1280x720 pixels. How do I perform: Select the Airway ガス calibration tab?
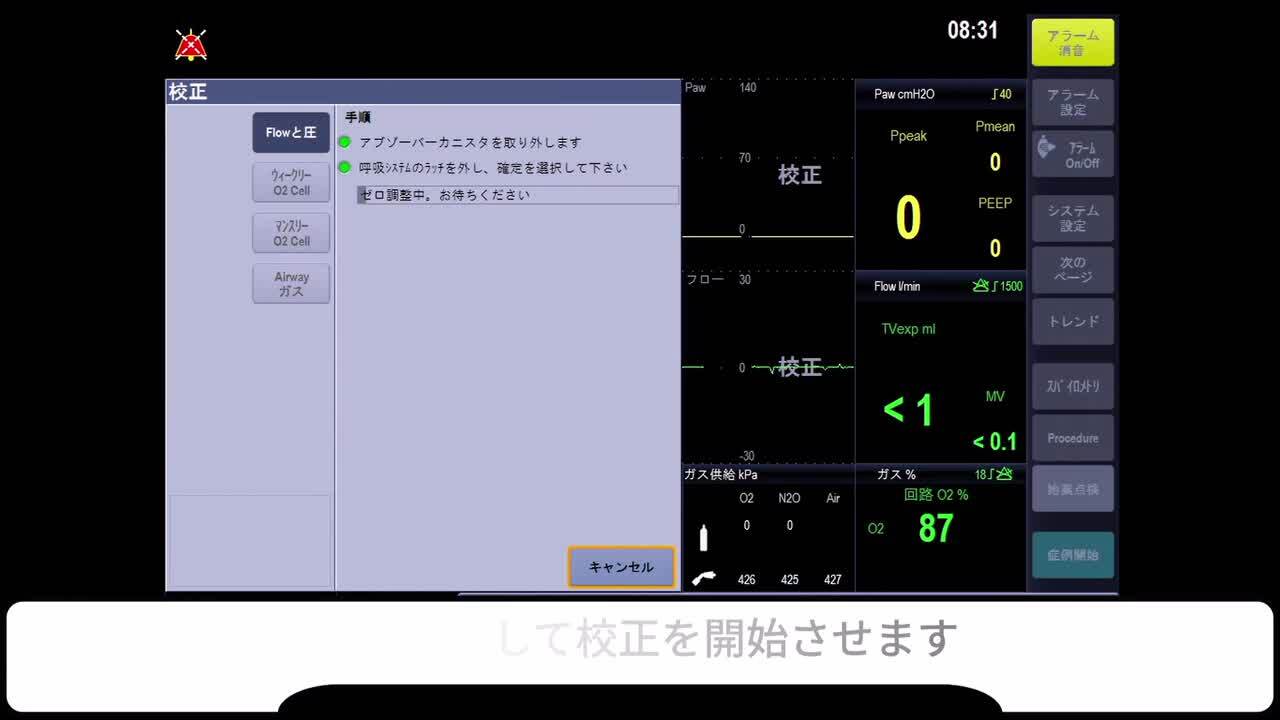pos(291,284)
